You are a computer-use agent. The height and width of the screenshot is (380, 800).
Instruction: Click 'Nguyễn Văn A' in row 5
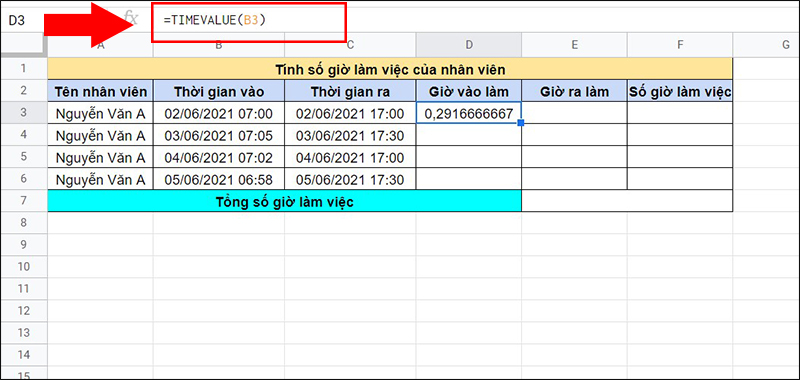tap(101, 157)
